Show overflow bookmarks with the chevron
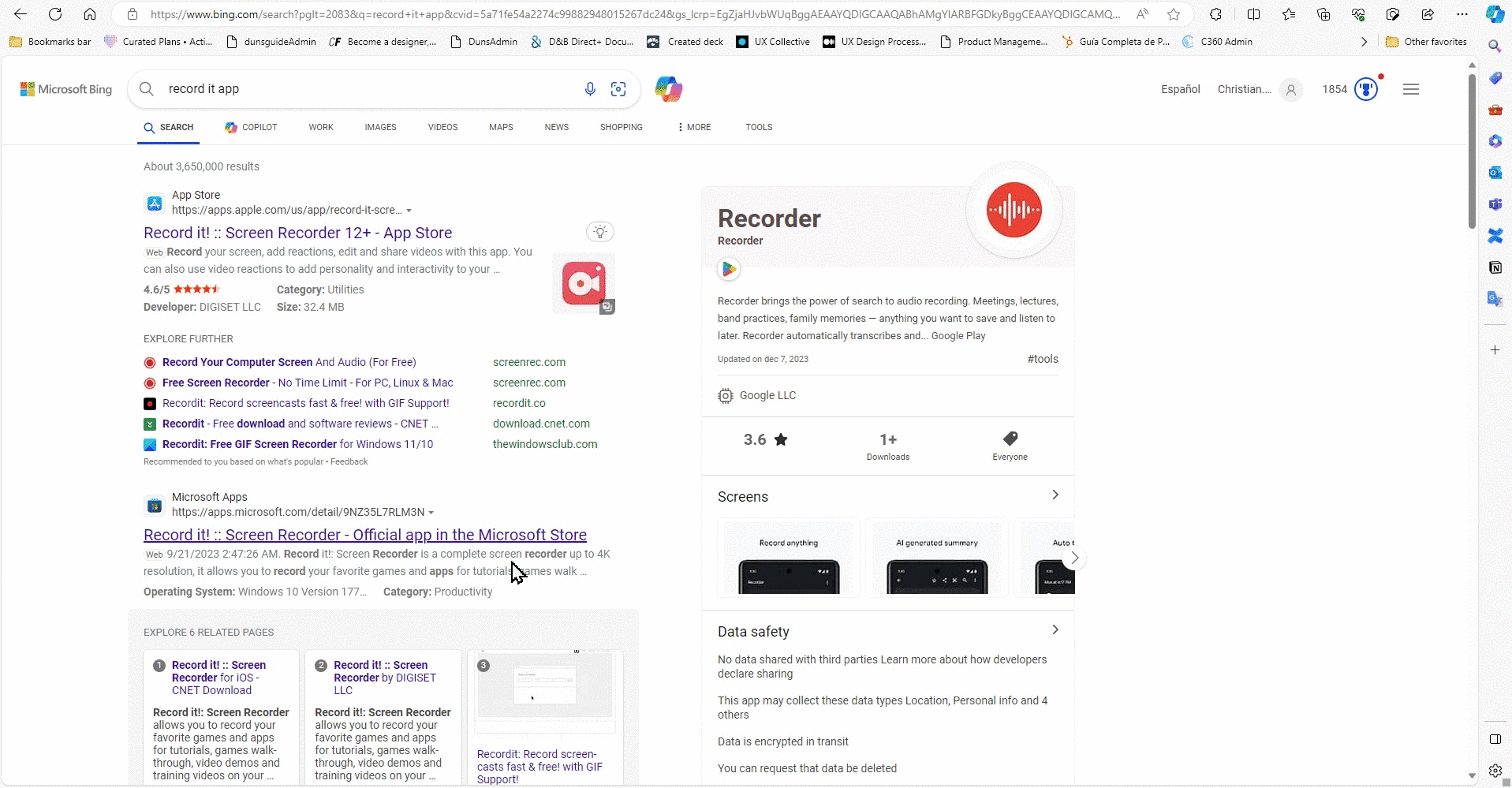Screen dimensions: 1512x788 pos(1364,42)
